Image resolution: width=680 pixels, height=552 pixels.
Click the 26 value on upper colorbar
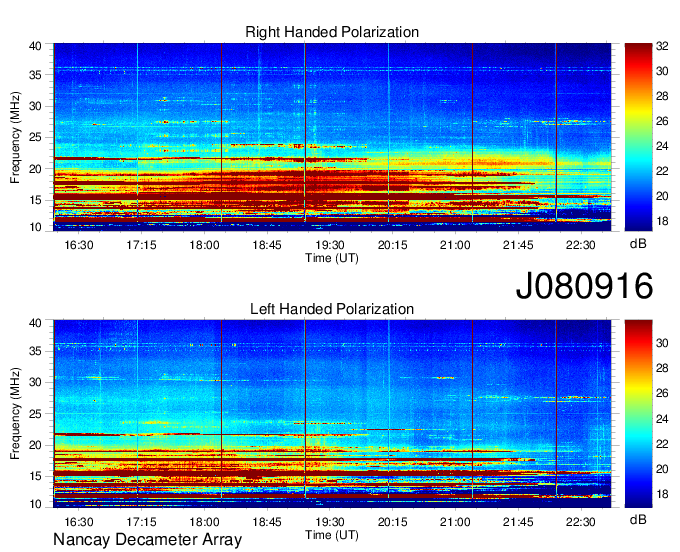[x=662, y=121]
